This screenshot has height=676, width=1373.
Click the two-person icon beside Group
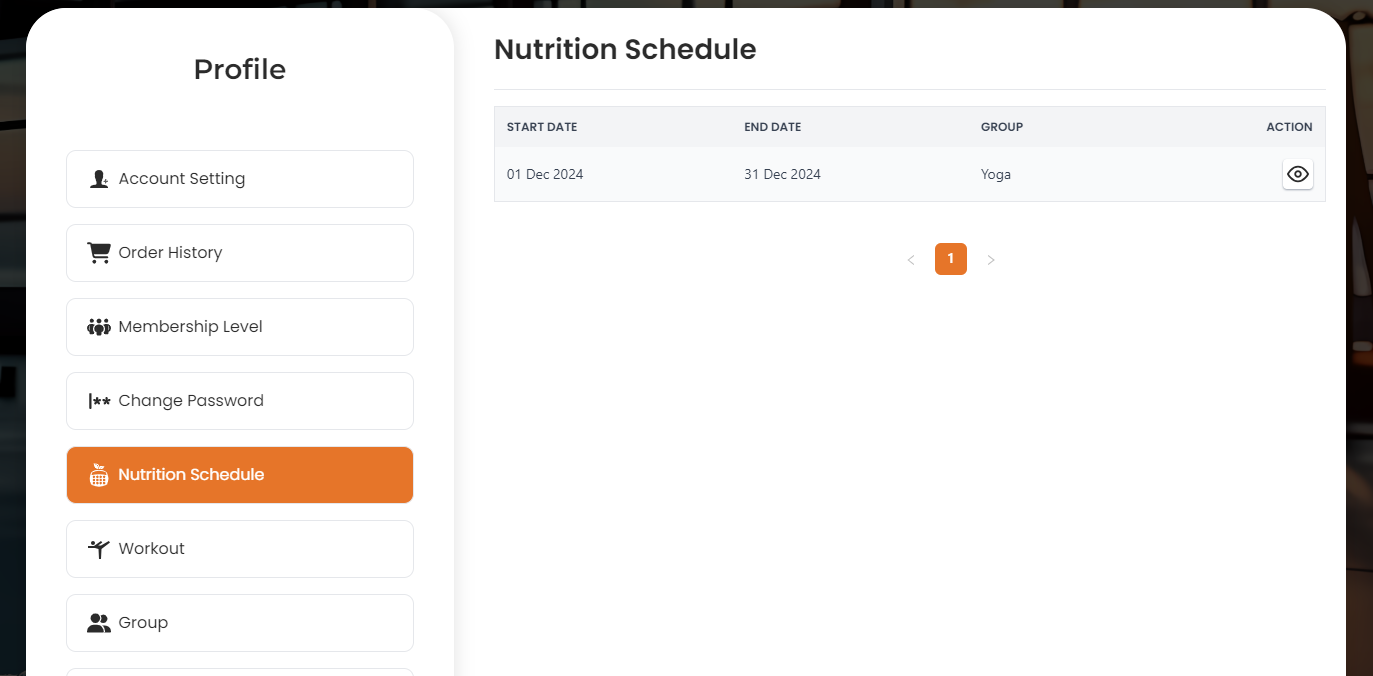(x=99, y=623)
